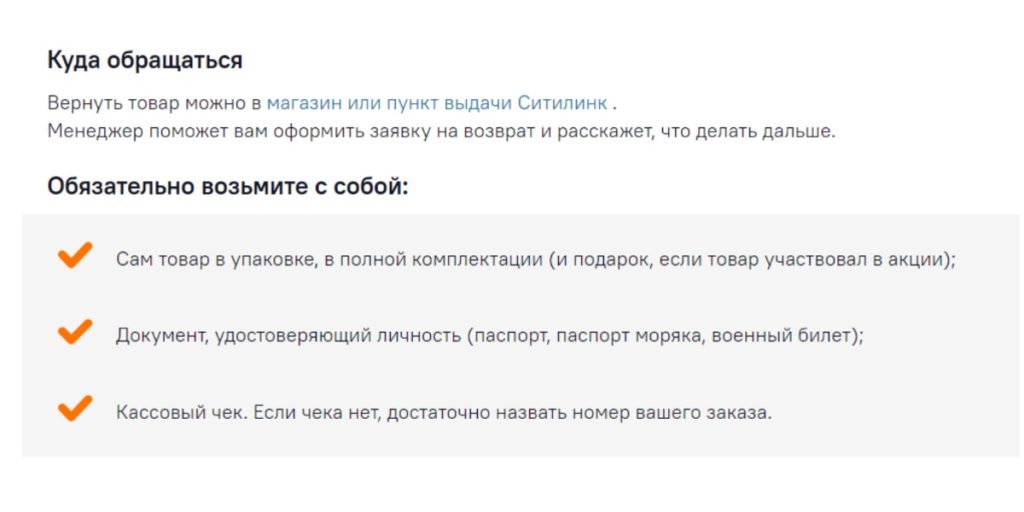This screenshot has height=512, width=1024.
Task: Click the orange checkmark beside "Кассовый чек"
Action: pos(75,408)
